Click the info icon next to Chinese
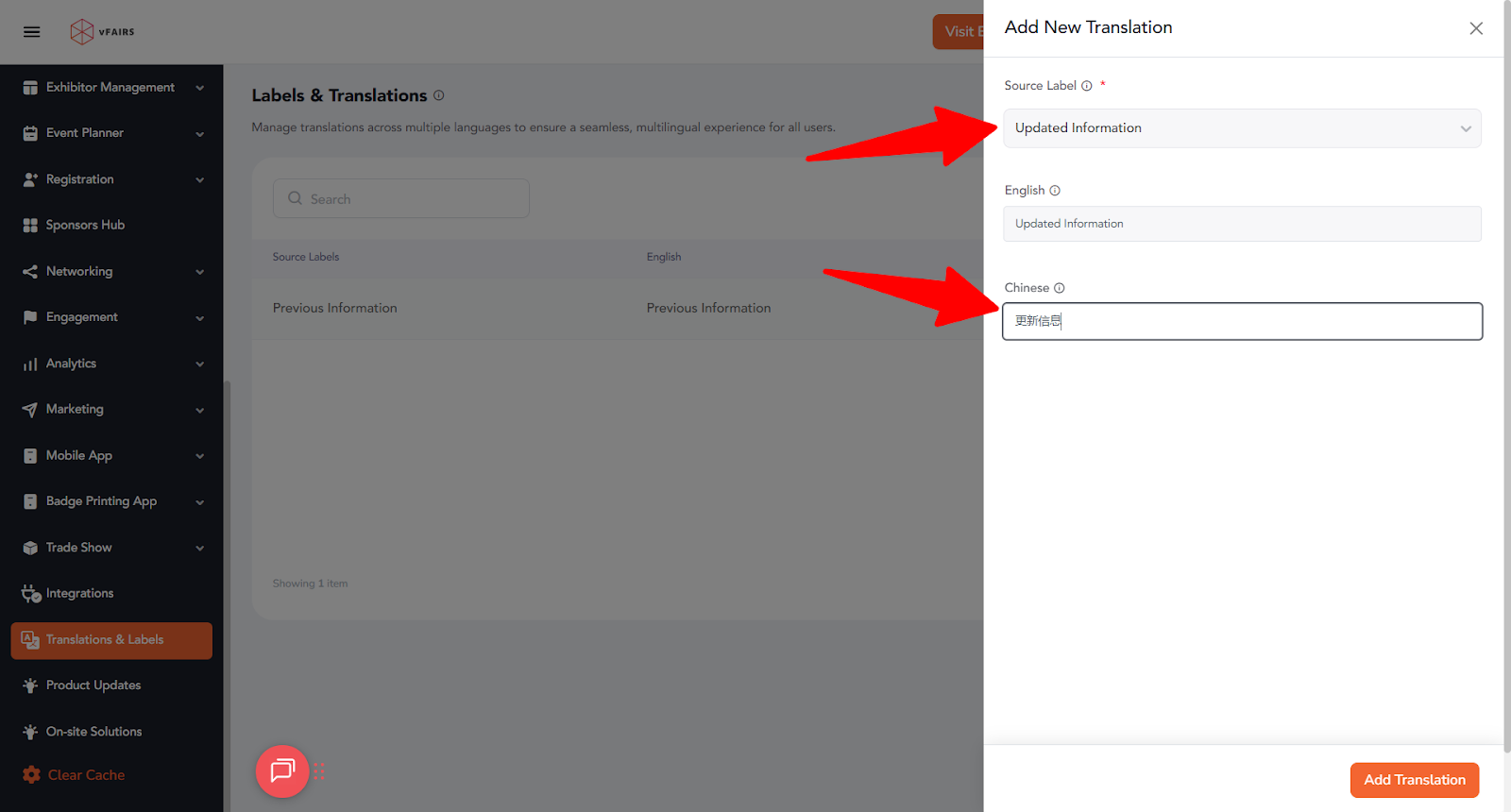This screenshot has width=1511, height=812. pos(1060,288)
